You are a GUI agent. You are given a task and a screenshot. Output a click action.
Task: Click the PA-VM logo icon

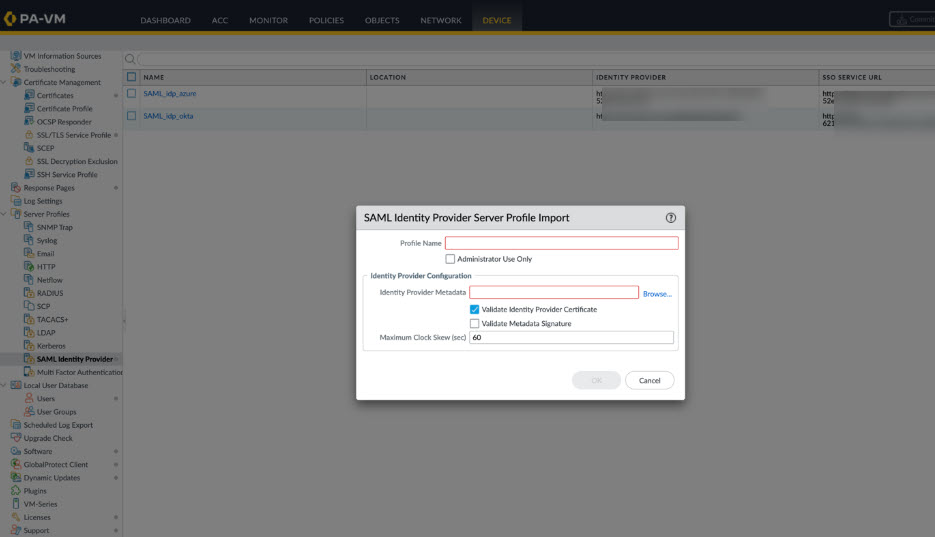pos(10,19)
